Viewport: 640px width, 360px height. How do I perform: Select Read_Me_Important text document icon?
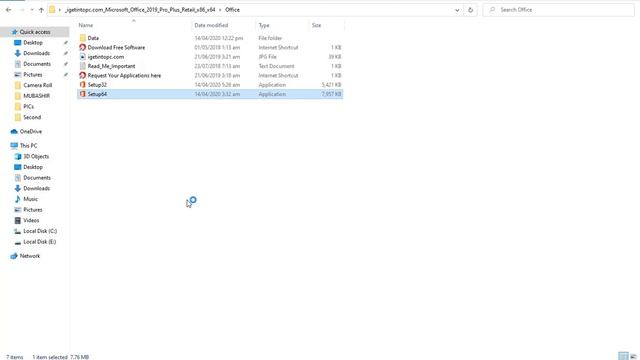coord(82,66)
